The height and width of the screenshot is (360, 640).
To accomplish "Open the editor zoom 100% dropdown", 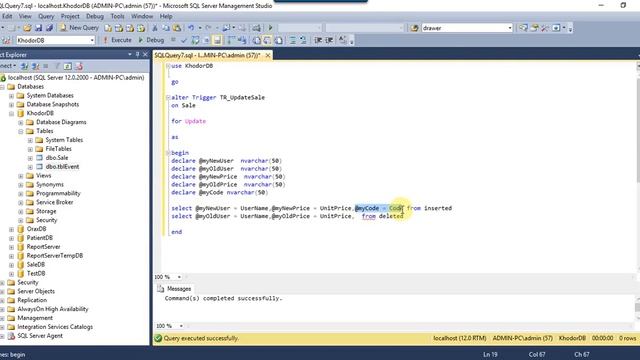I will click(x=179, y=277).
